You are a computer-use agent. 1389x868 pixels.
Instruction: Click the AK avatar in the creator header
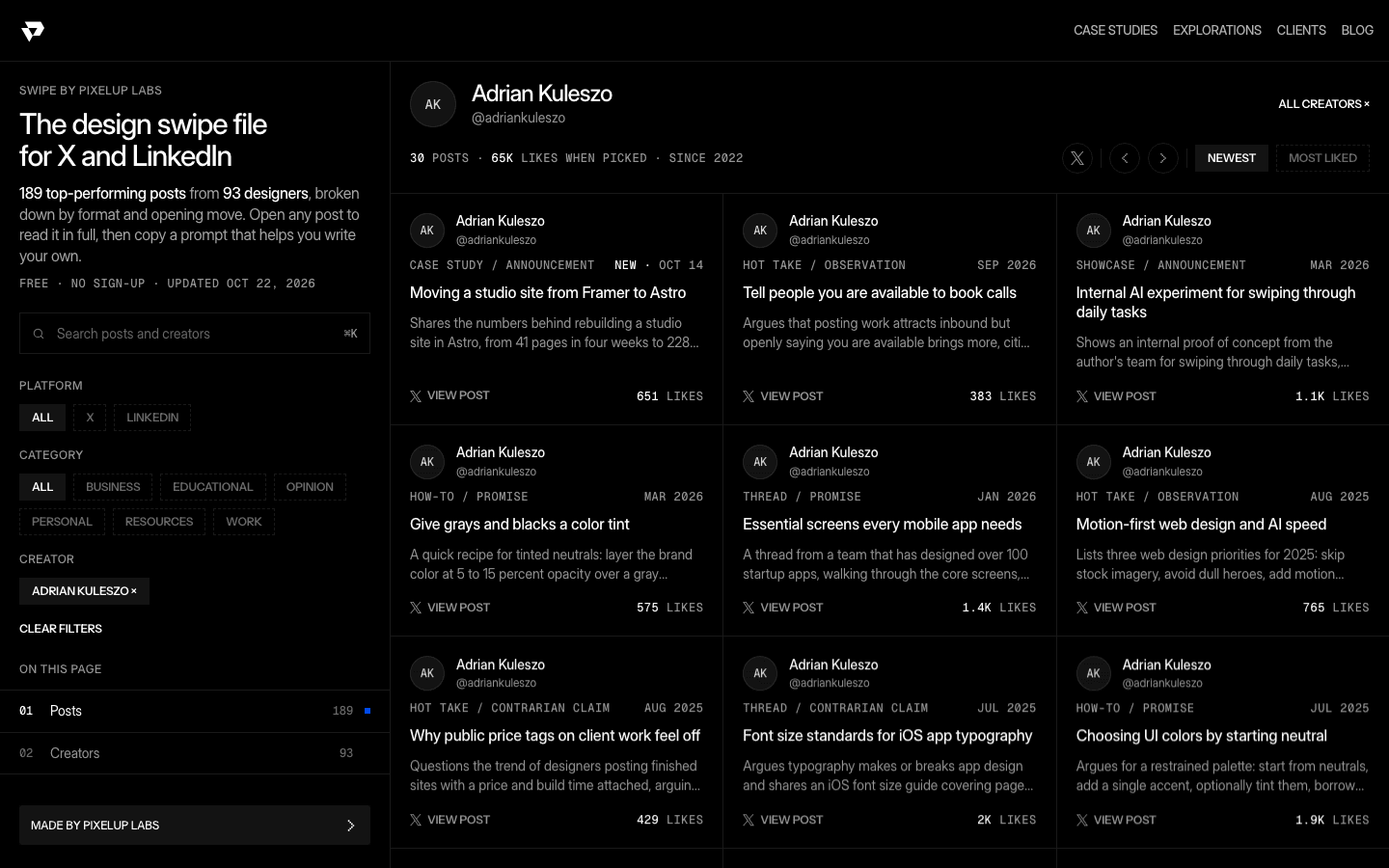[433, 104]
